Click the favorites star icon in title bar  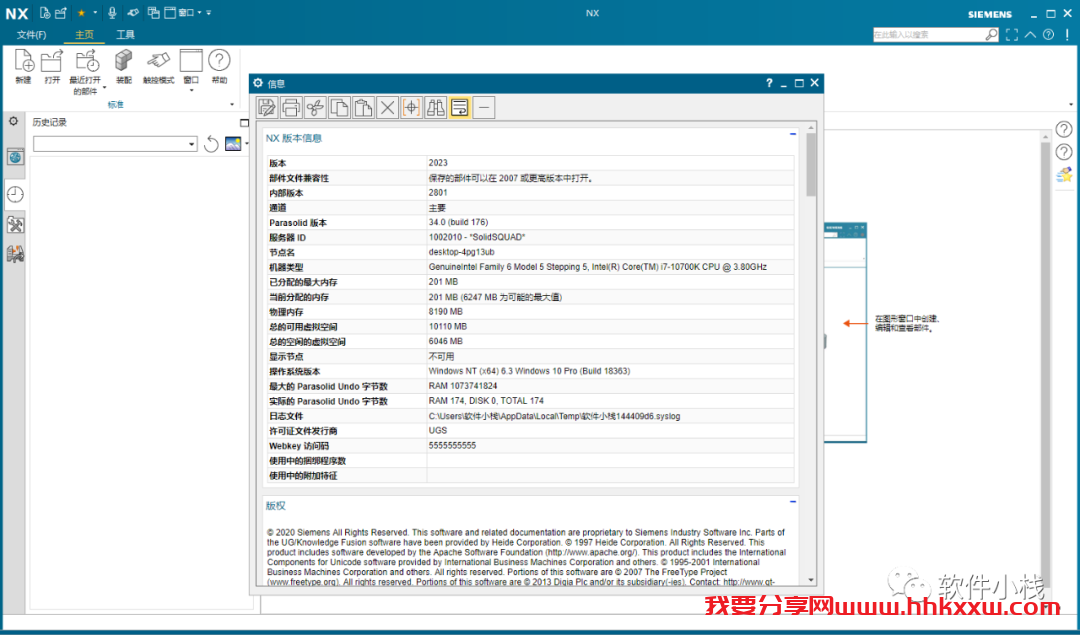(81, 13)
